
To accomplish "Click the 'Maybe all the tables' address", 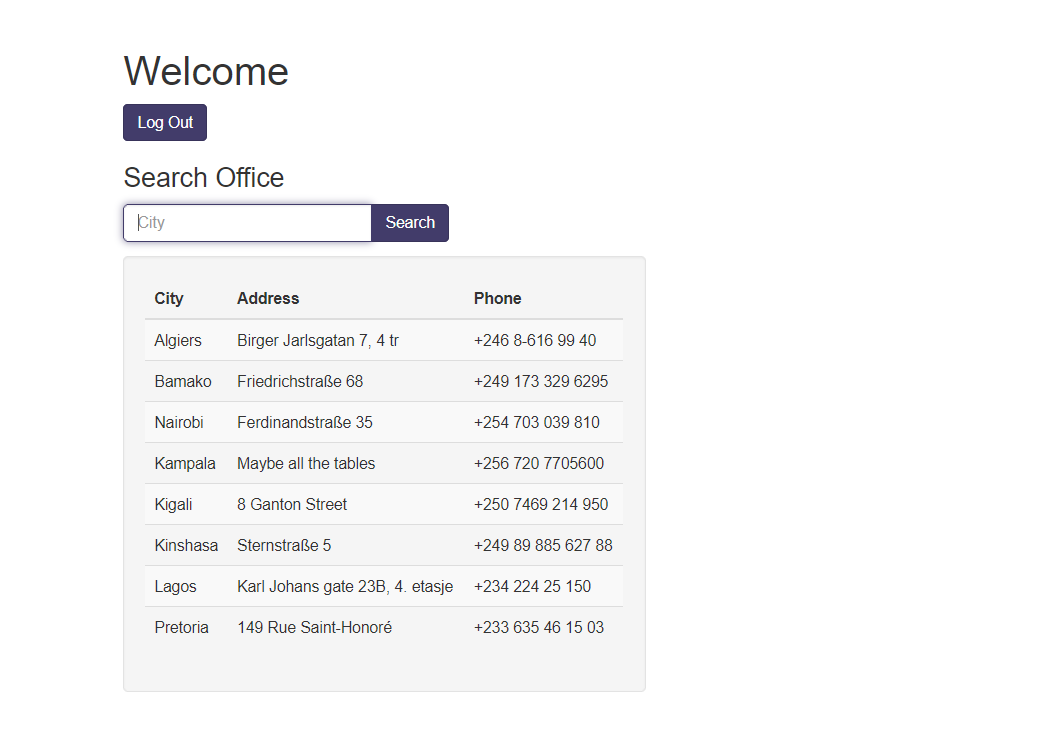I will tap(306, 464).
